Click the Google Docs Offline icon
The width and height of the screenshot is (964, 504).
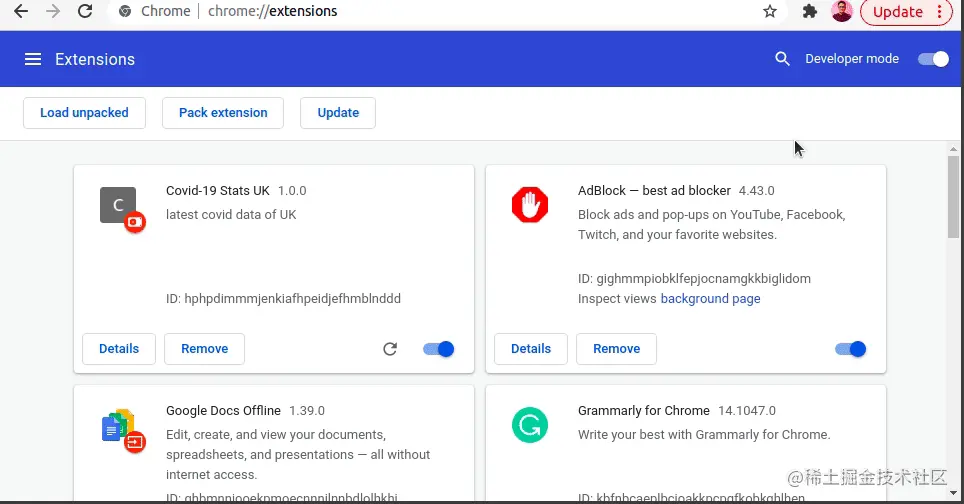coord(119,425)
